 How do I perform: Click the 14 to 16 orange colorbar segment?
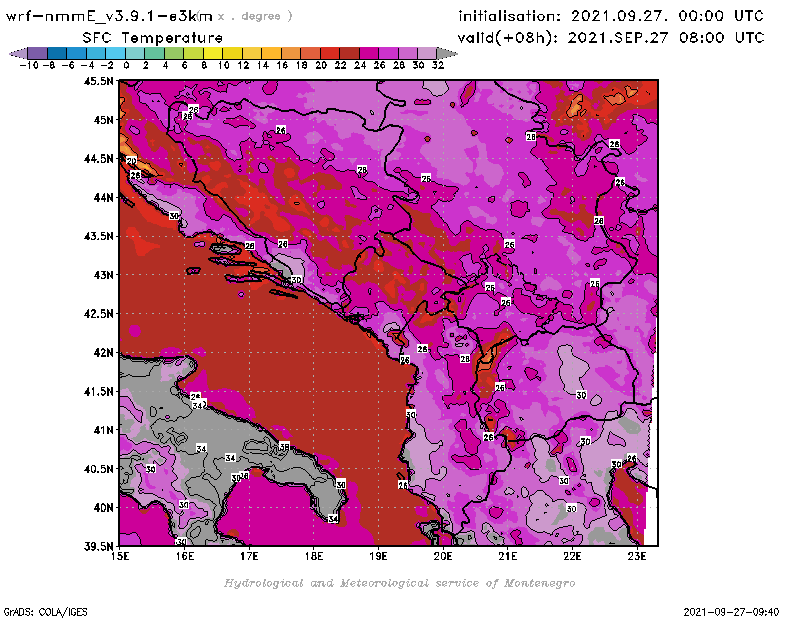272,53
